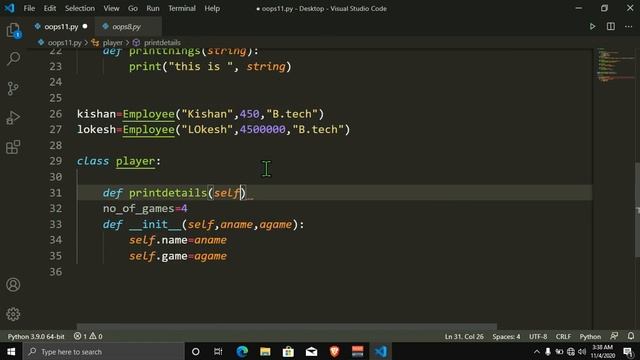640x360 pixels.
Task: Open the taskbar clock and date
Action: [602, 351]
